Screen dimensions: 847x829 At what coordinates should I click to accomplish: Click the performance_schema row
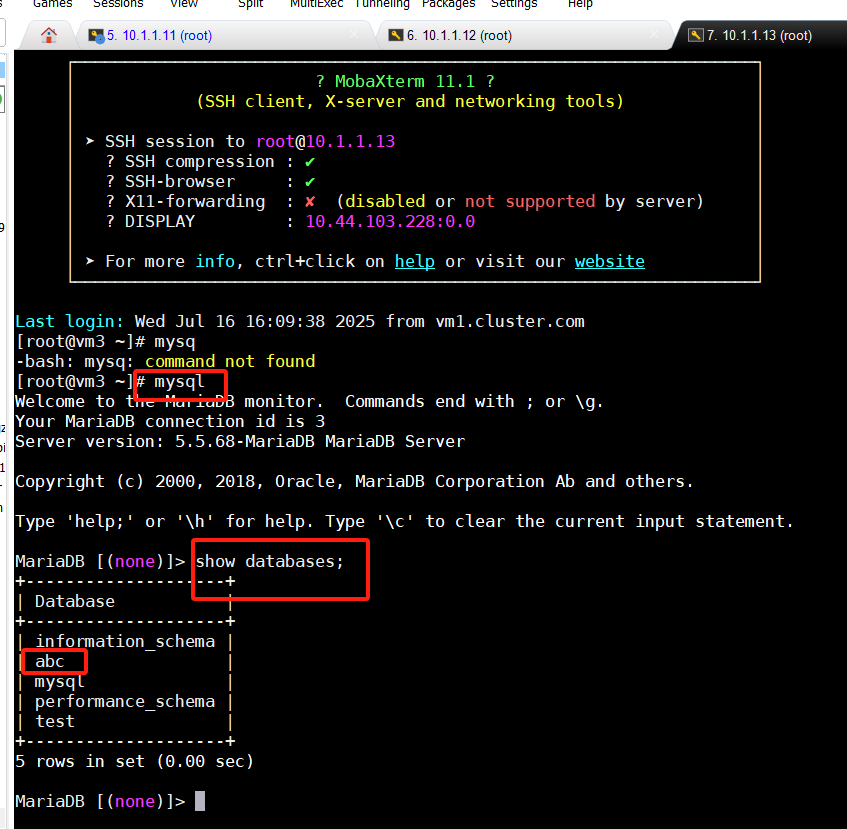(x=125, y=702)
